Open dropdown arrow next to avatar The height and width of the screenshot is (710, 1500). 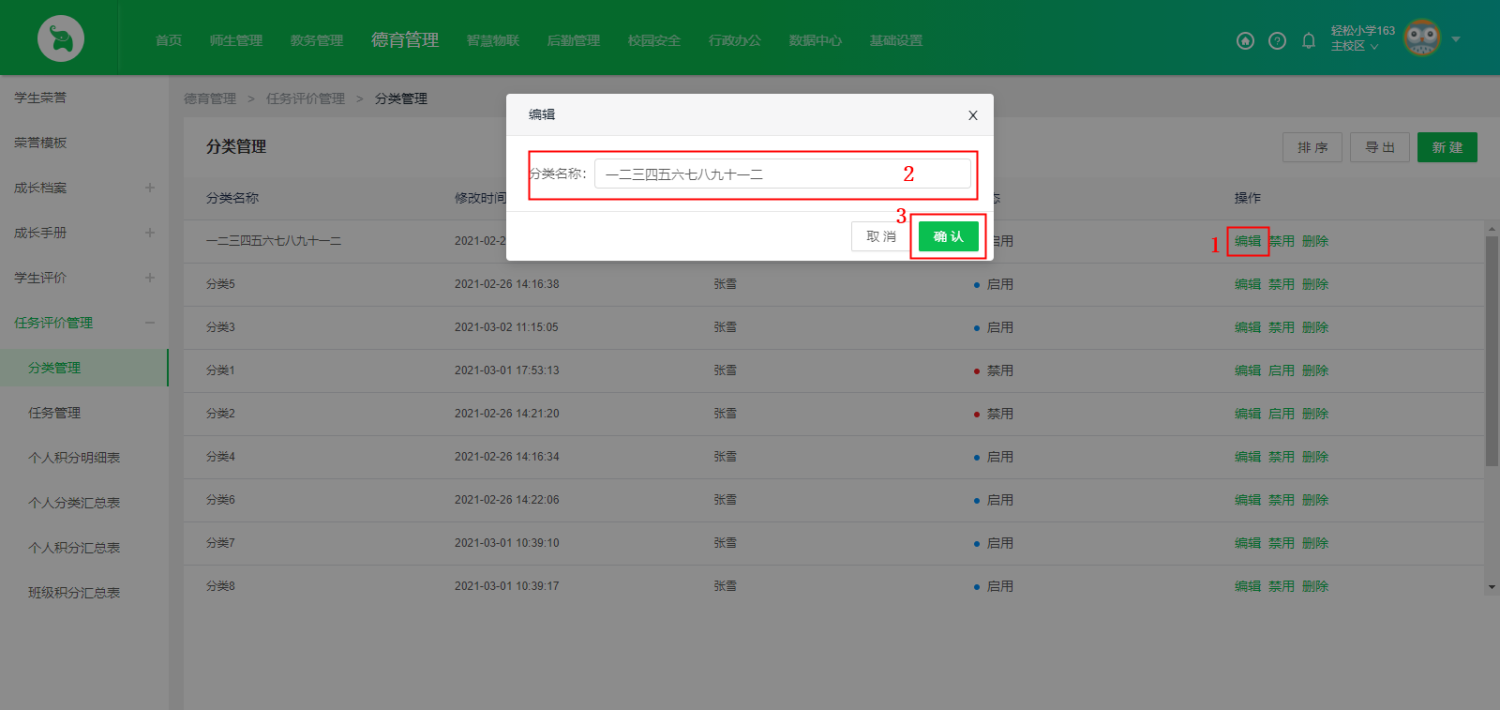tap(1456, 40)
